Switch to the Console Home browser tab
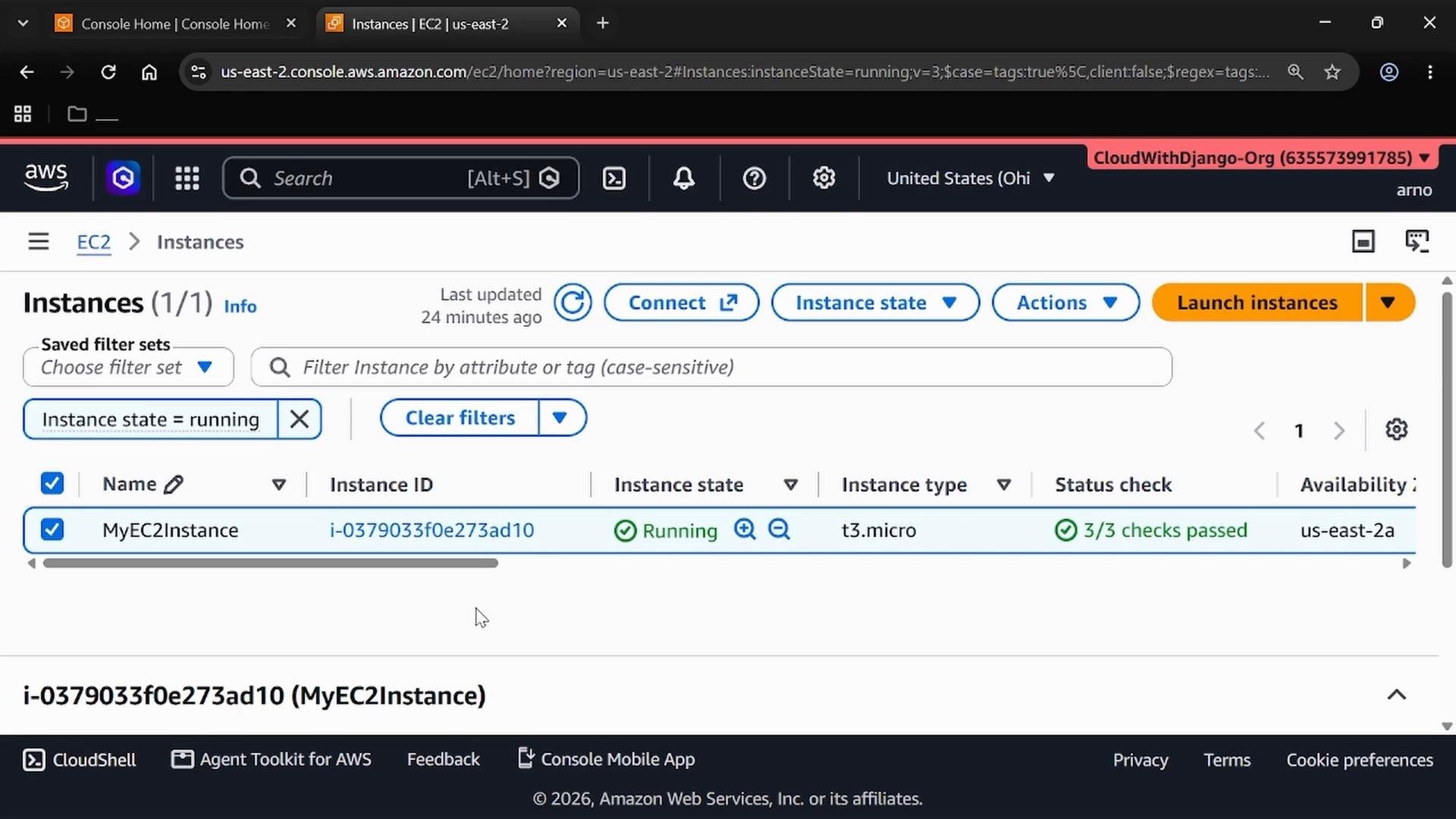The image size is (1456, 819). pyautogui.click(x=175, y=24)
